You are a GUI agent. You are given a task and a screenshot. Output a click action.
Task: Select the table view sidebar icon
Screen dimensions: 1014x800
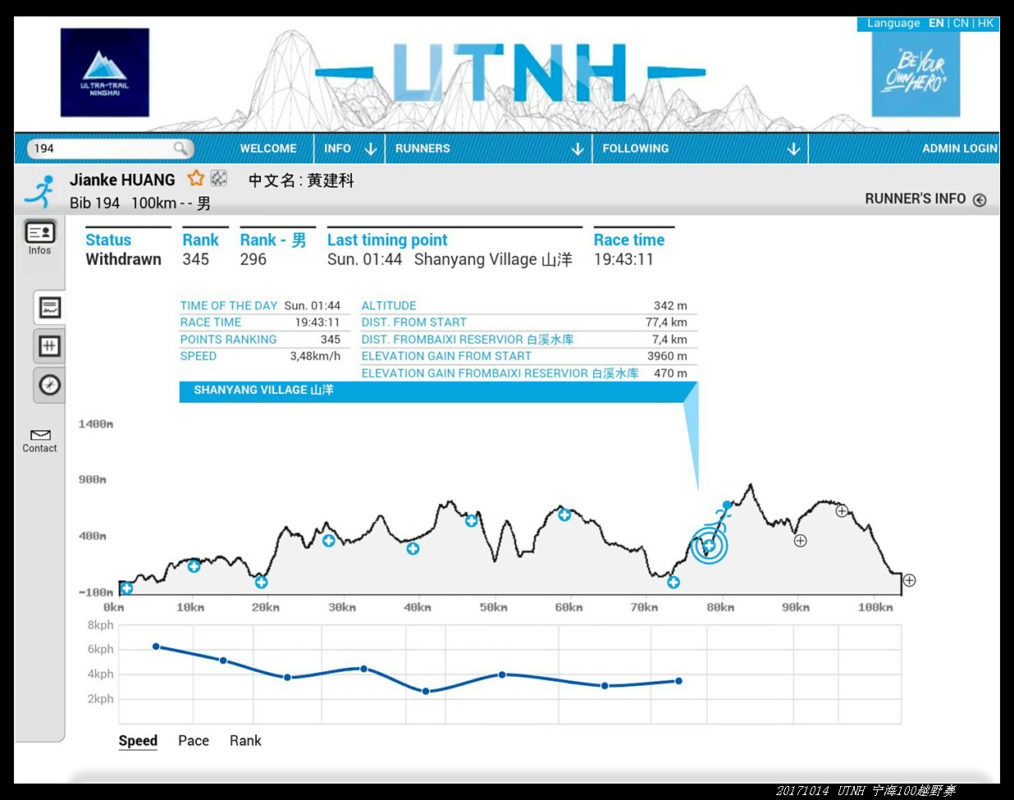tap(50, 346)
